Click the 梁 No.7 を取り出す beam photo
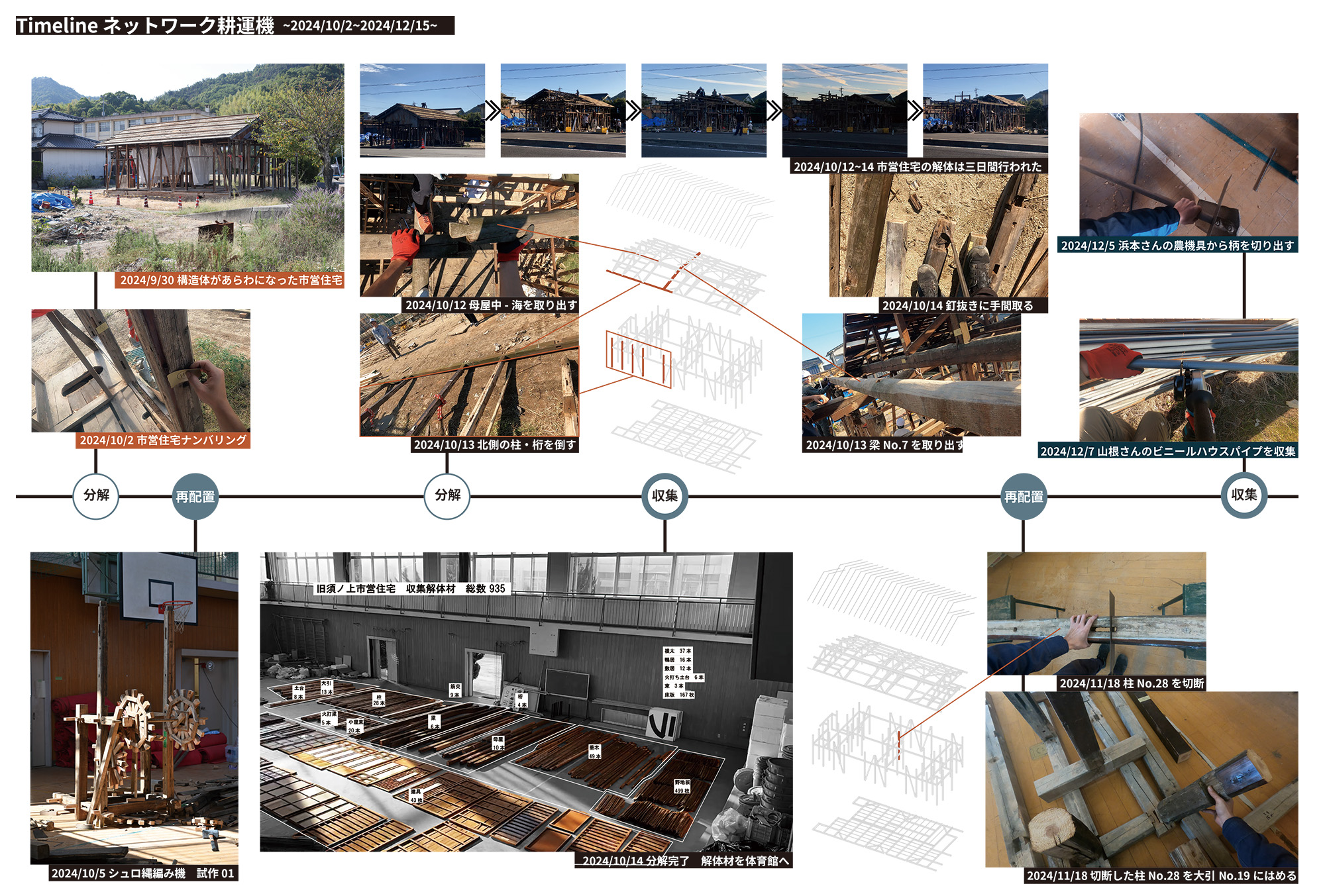Screen dimensions: 1325x896 point(911,374)
